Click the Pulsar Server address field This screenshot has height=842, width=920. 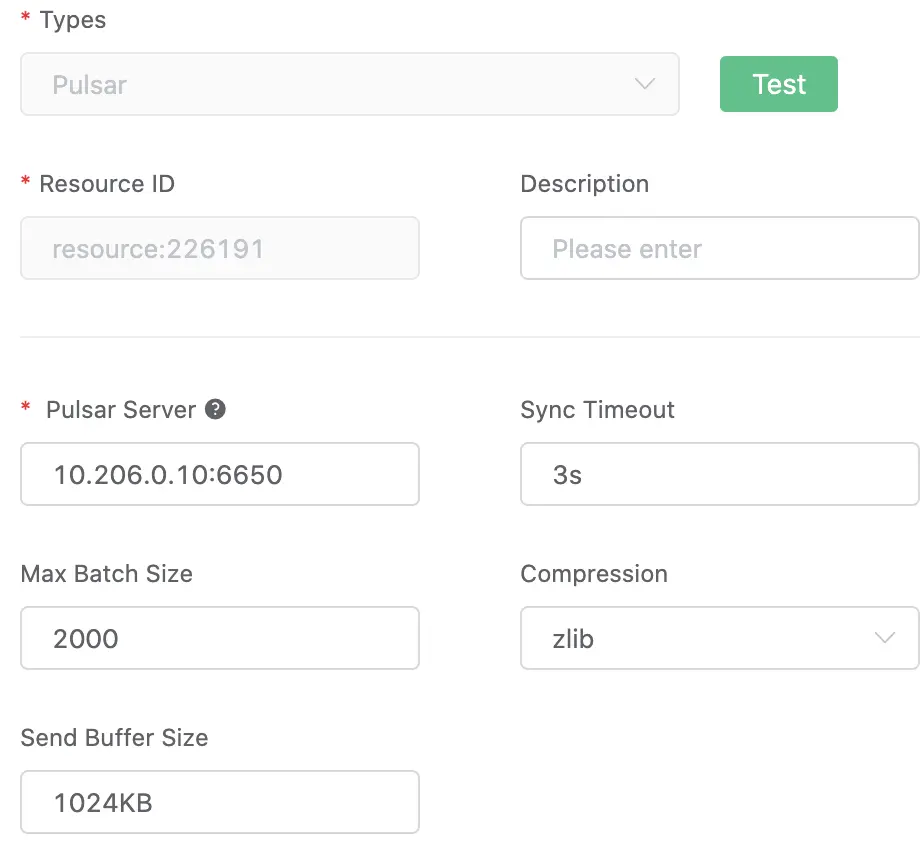pyautogui.click(x=220, y=474)
